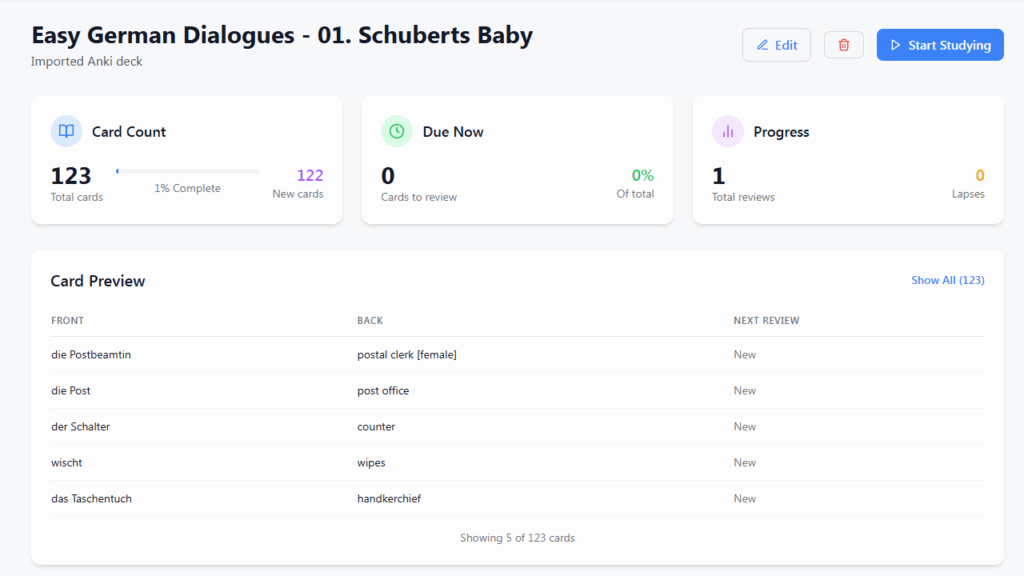Select the die Postbeamtin card row
This screenshot has width=1024, height=576.
pyautogui.click(x=90, y=355)
